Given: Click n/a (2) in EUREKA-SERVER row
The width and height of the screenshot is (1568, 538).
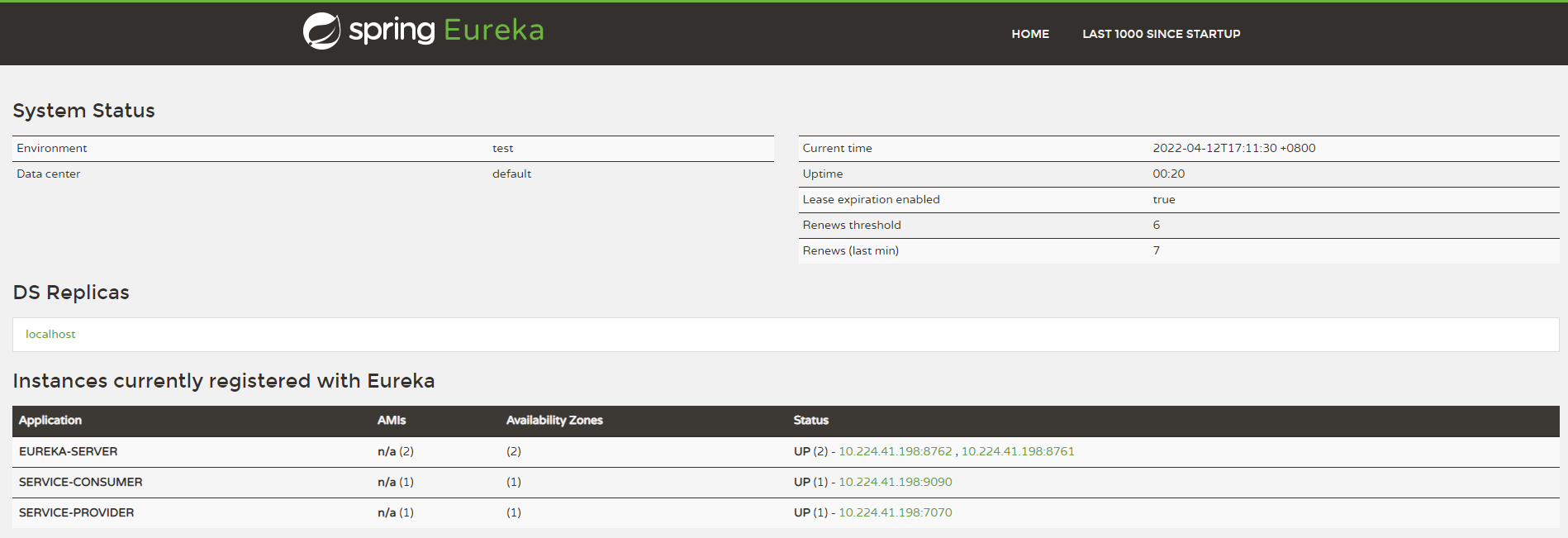Looking at the screenshot, I should tap(396, 451).
